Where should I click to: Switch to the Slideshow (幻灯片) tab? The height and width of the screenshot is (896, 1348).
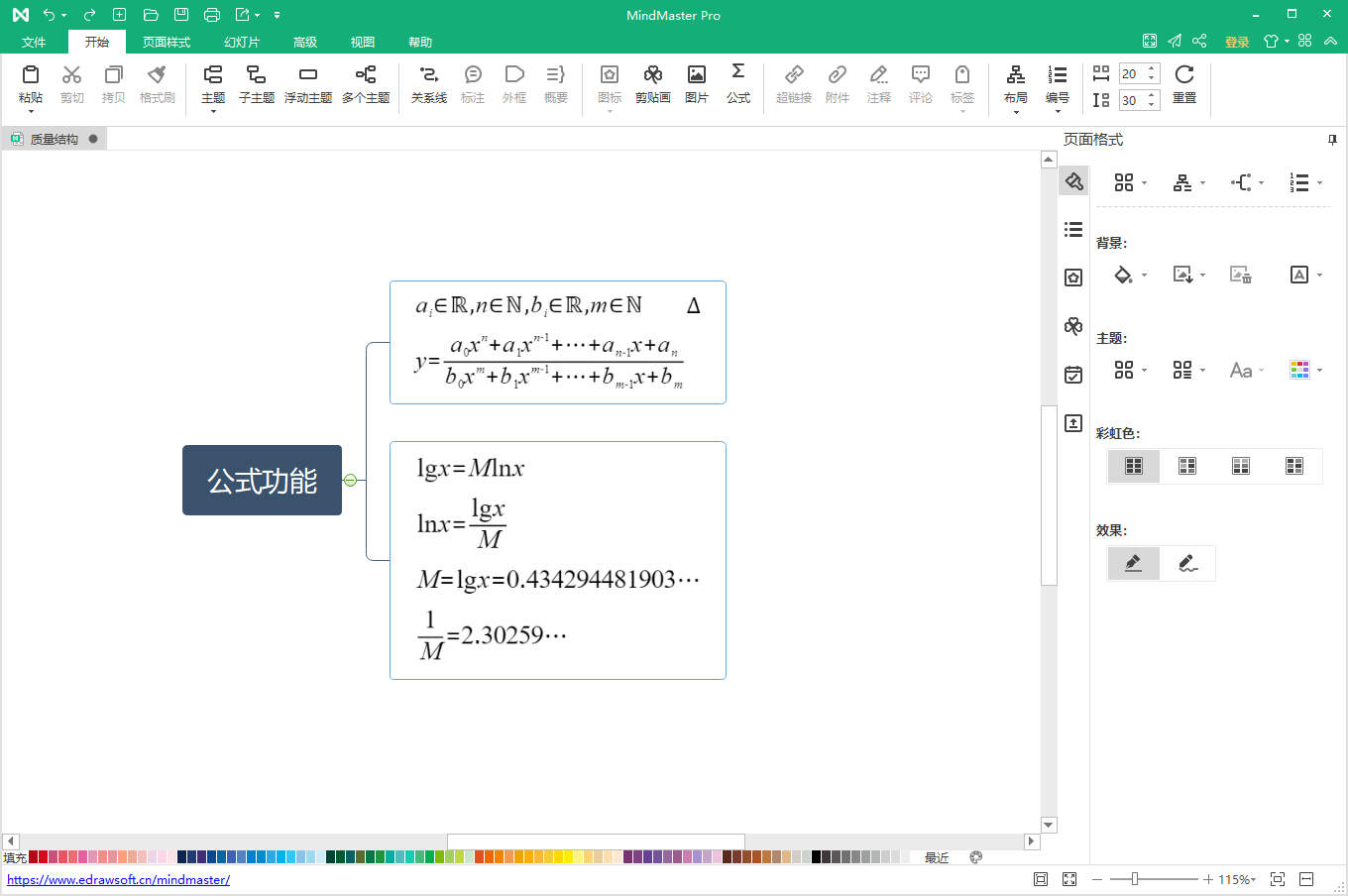[x=242, y=42]
